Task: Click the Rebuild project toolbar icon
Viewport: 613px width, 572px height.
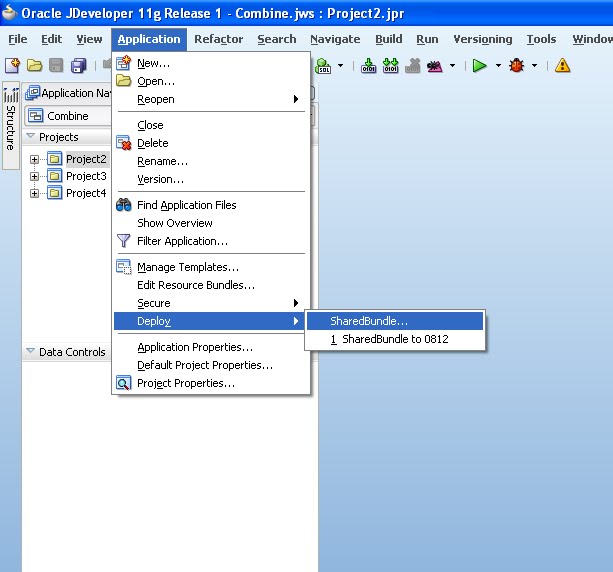Action: (x=391, y=65)
